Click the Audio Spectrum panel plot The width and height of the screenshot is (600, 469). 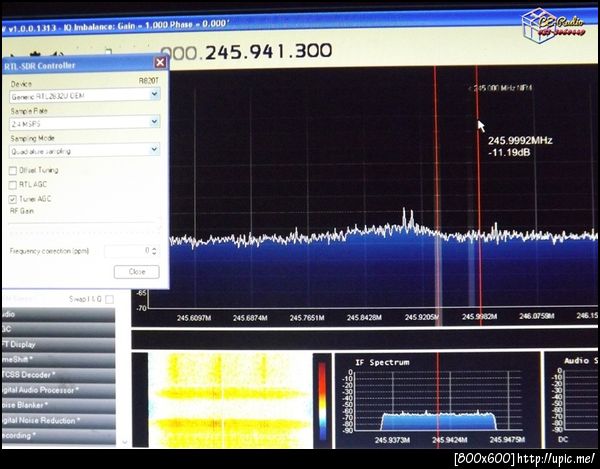(x=581, y=400)
